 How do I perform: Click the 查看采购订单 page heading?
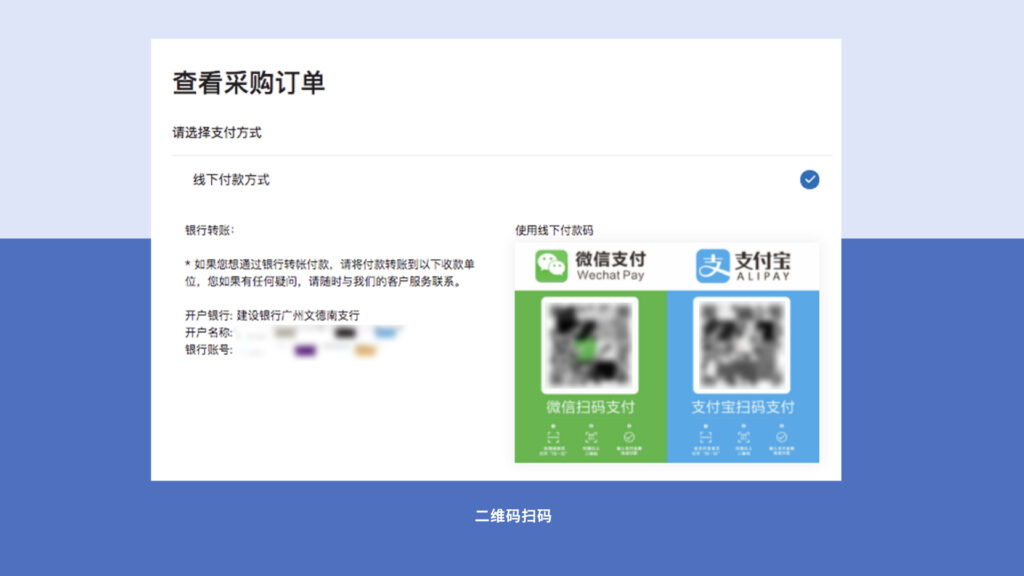(249, 83)
